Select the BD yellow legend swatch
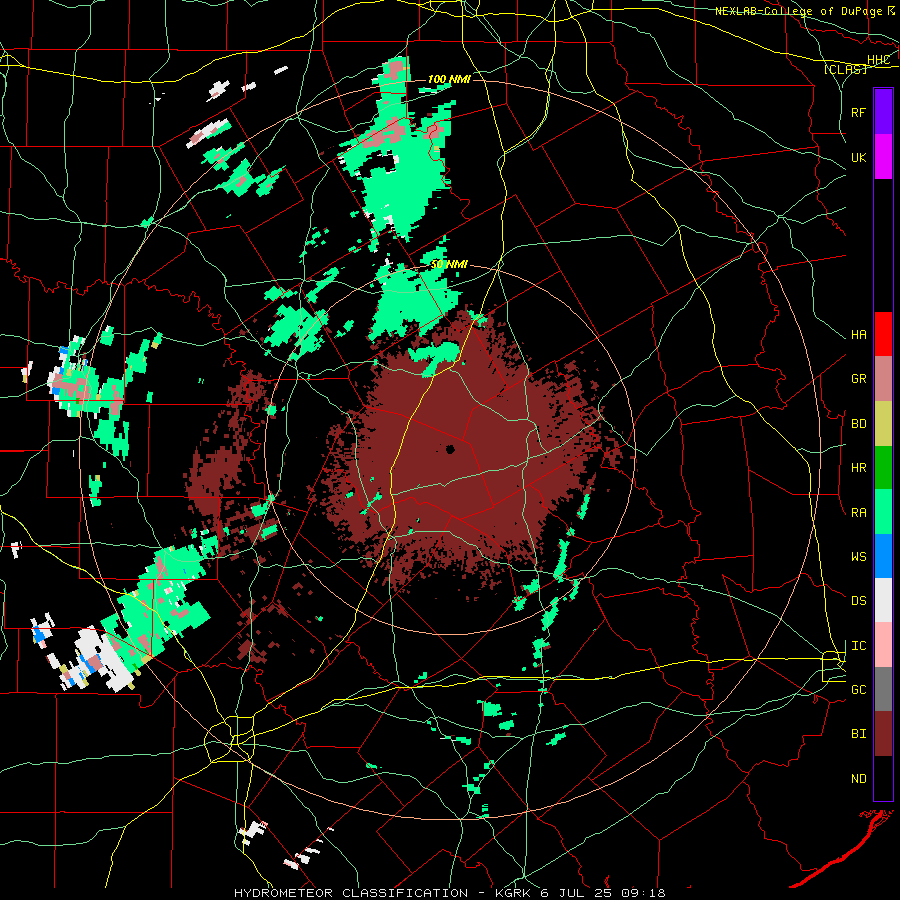The width and height of the screenshot is (900, 900). click(883, 423)
